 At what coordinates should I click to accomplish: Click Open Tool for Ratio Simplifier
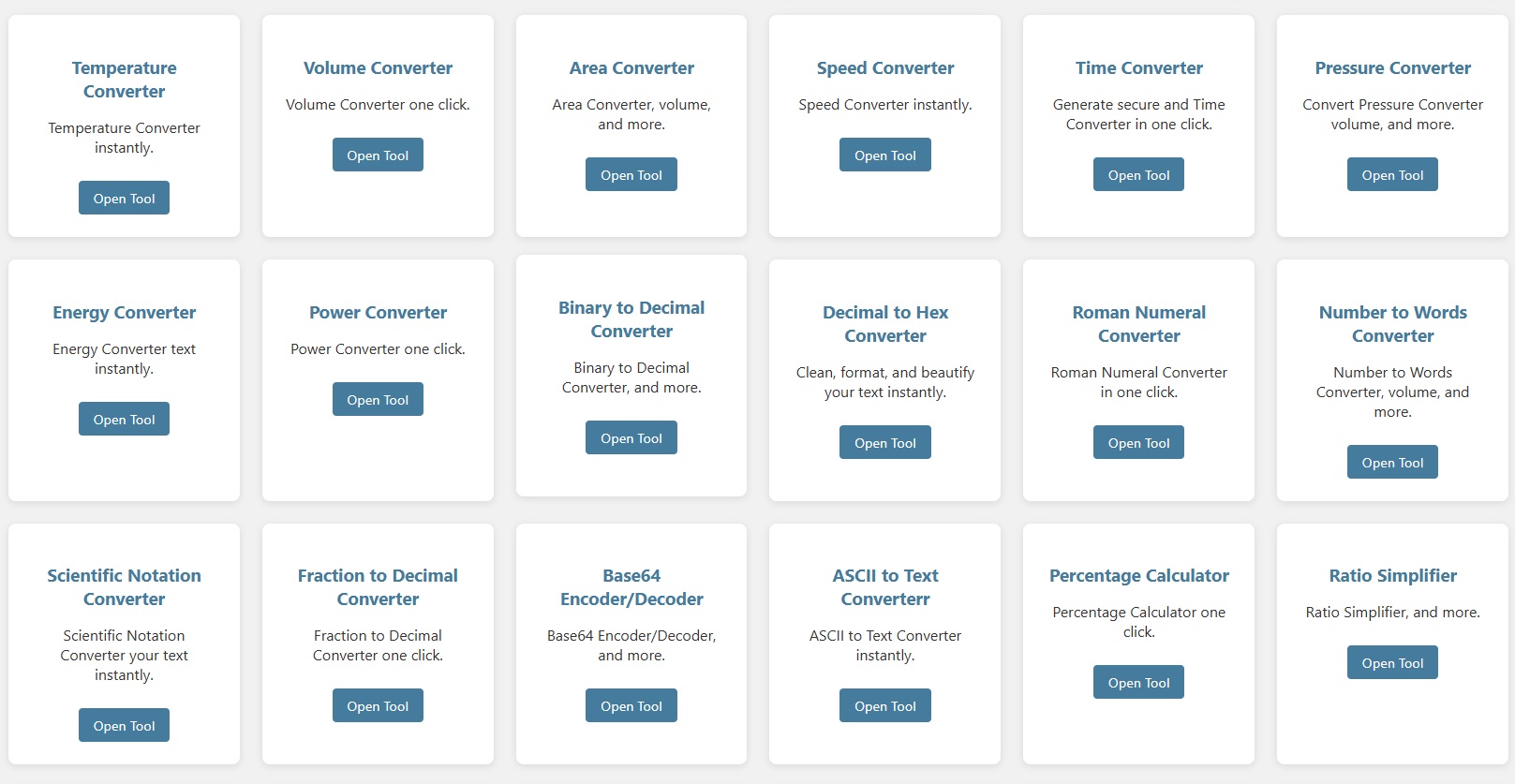[x=1391, y=663]
